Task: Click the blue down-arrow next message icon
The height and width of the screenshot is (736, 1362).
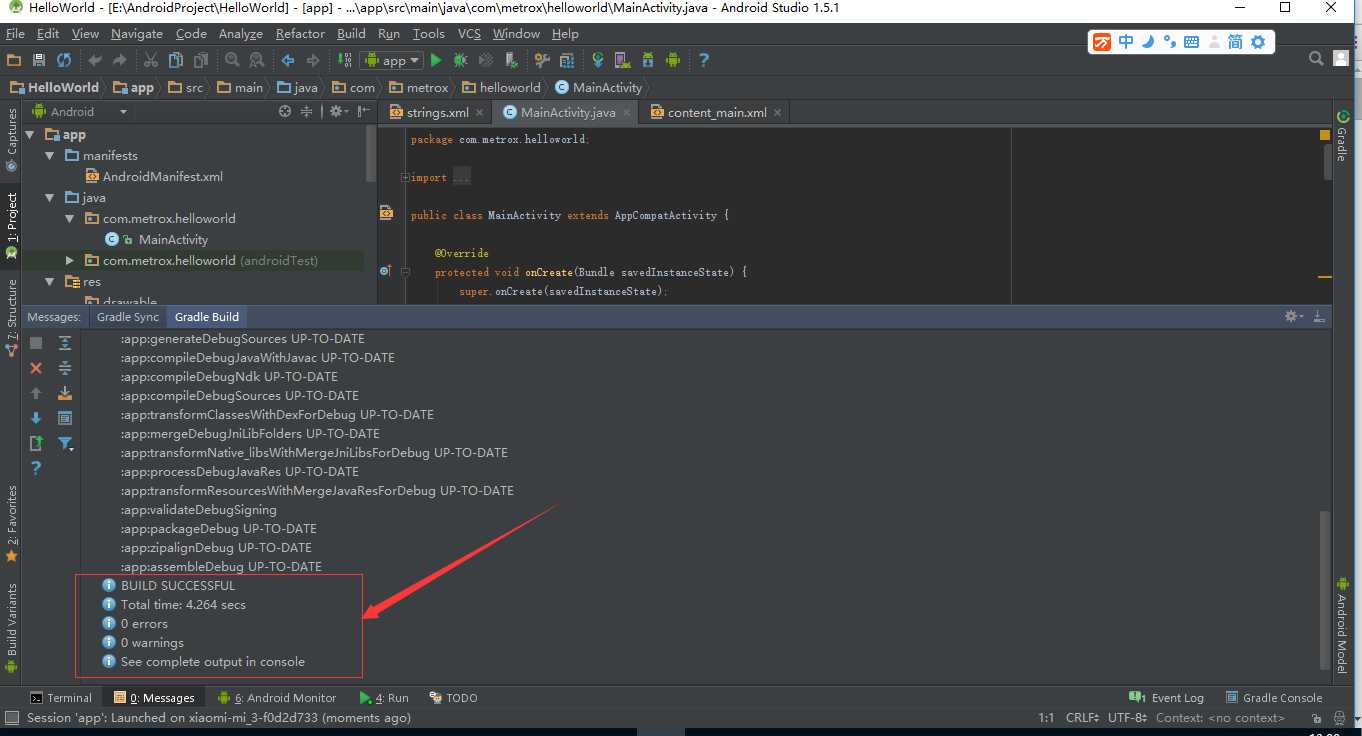Action: 36,418
